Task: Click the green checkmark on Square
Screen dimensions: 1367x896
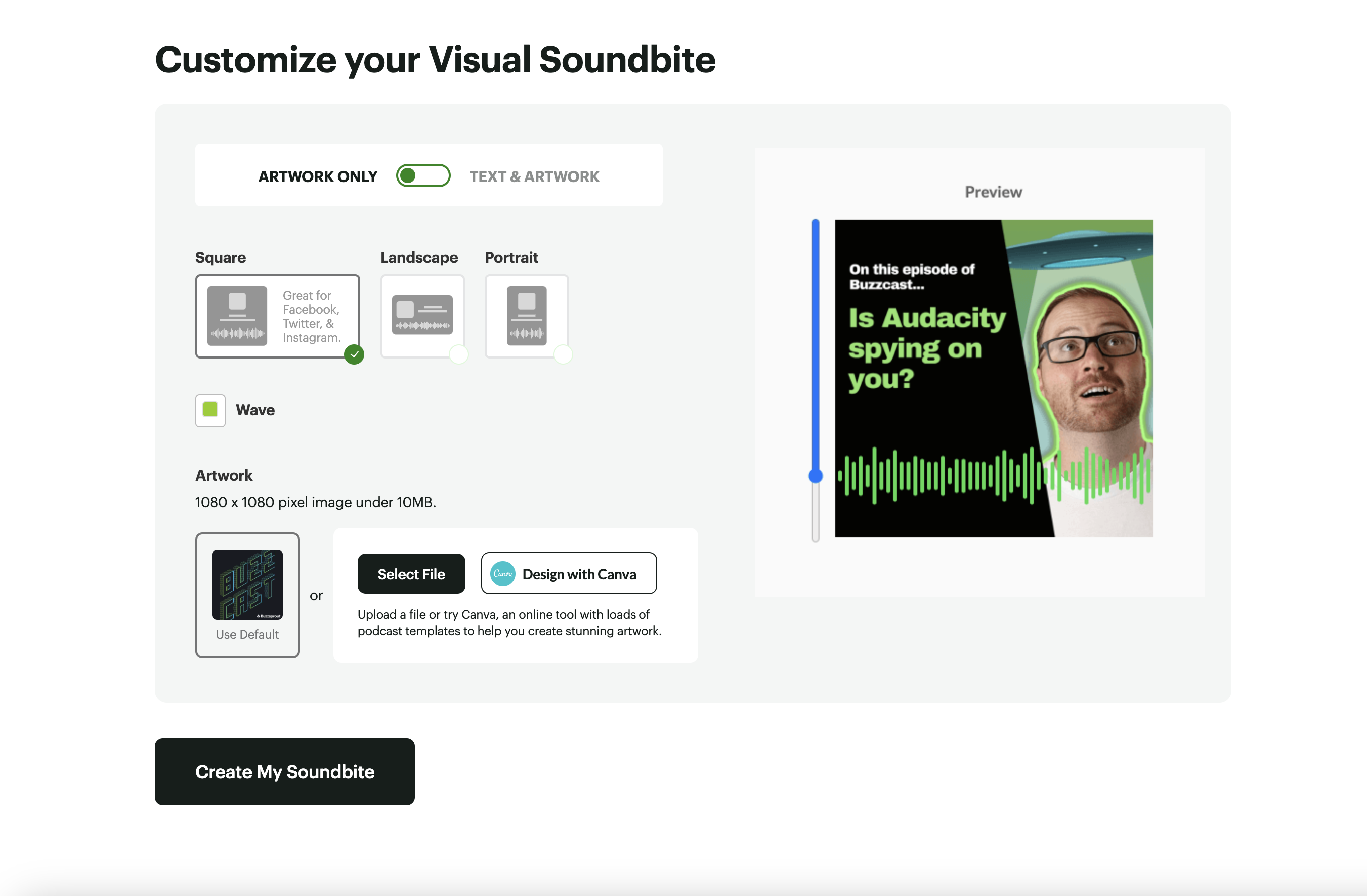Action: [x=355, y=354]
